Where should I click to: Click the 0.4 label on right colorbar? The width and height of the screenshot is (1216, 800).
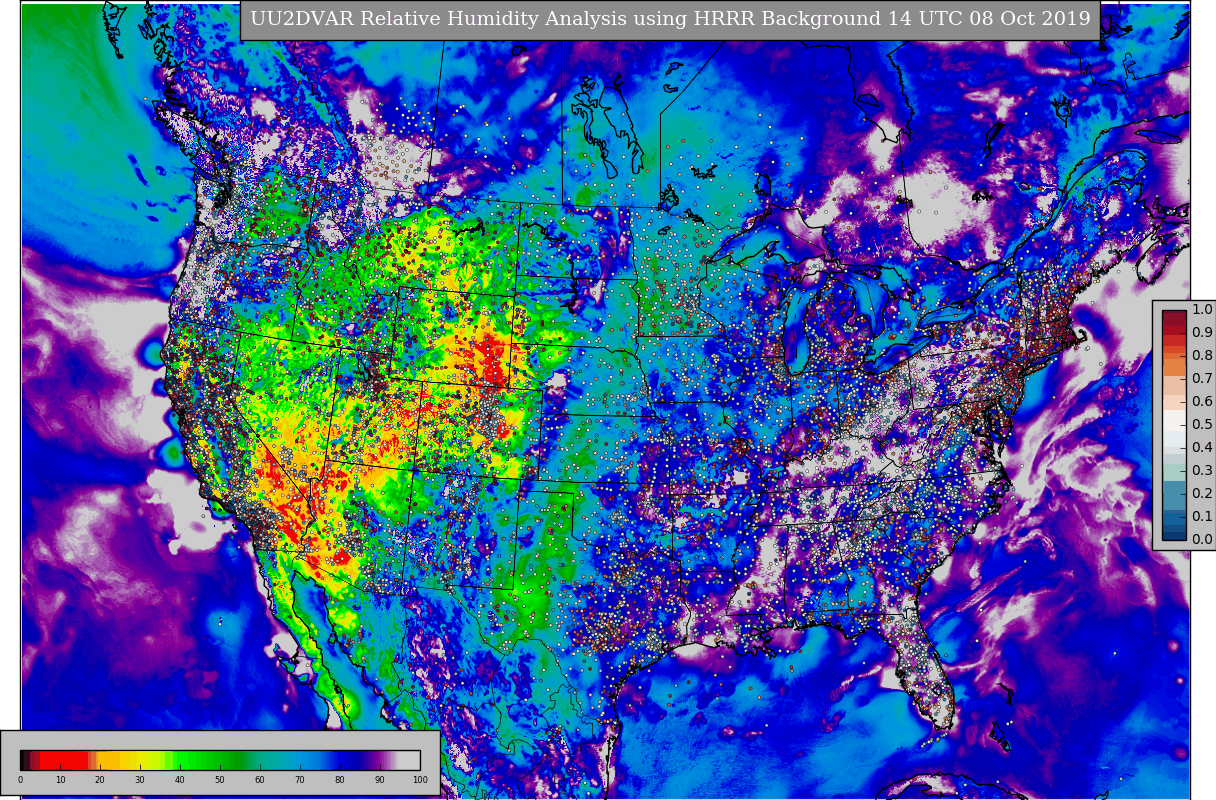pos(1202,447)
